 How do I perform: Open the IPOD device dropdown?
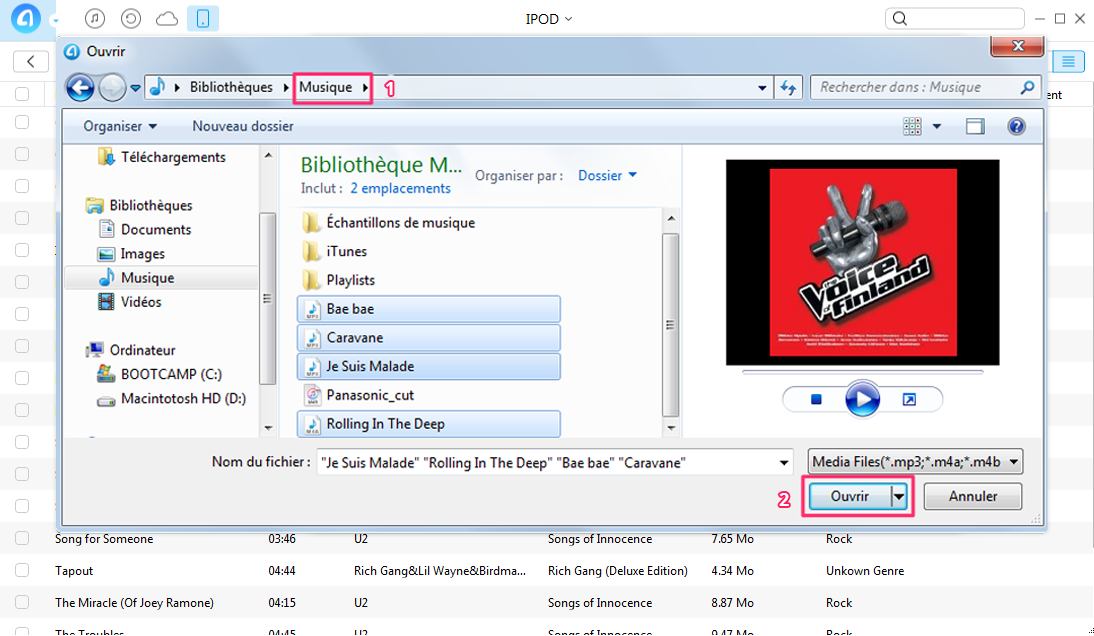[x=548, y=19]
